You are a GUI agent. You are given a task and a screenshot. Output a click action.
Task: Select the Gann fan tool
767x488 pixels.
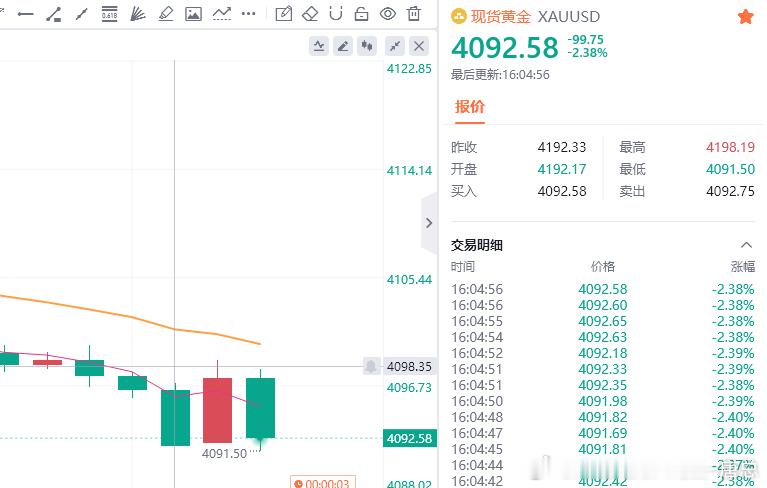(x=138, y=14)
